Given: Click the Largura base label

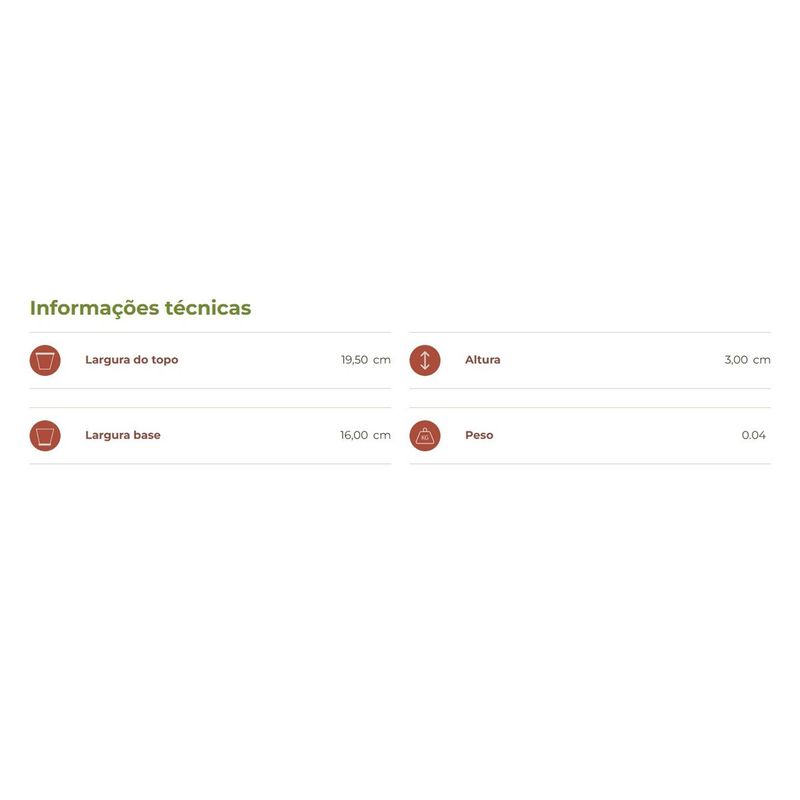Looking at the screenshot, I should [122, 436].
